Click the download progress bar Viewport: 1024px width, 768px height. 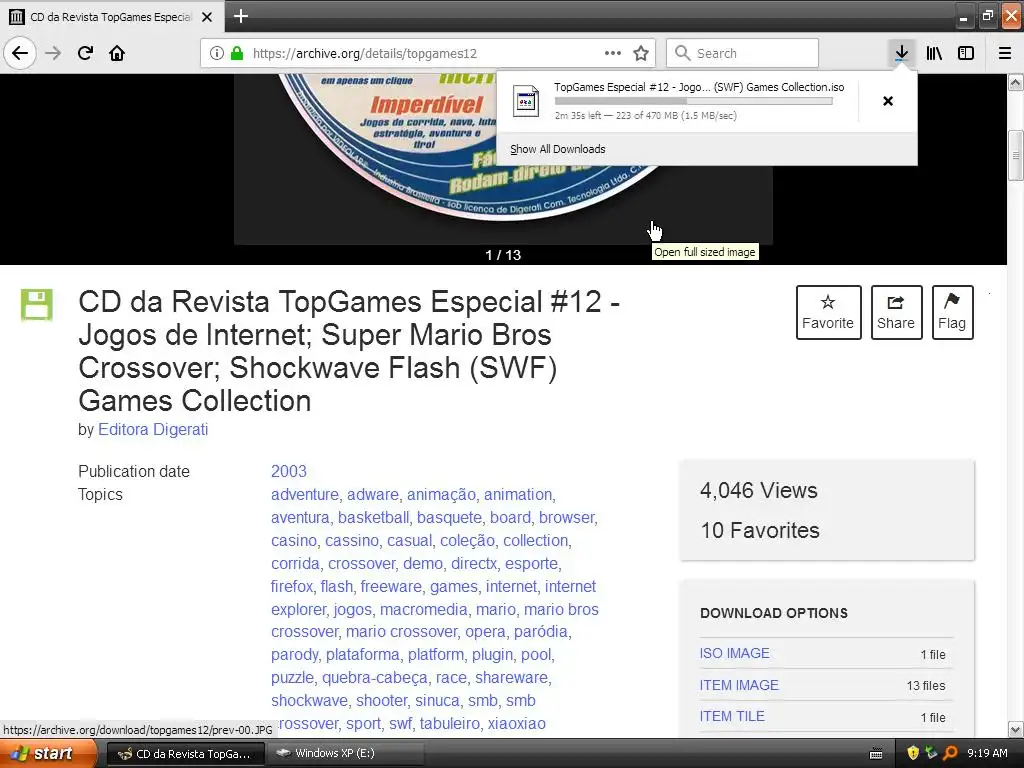(x=694, y=101)
